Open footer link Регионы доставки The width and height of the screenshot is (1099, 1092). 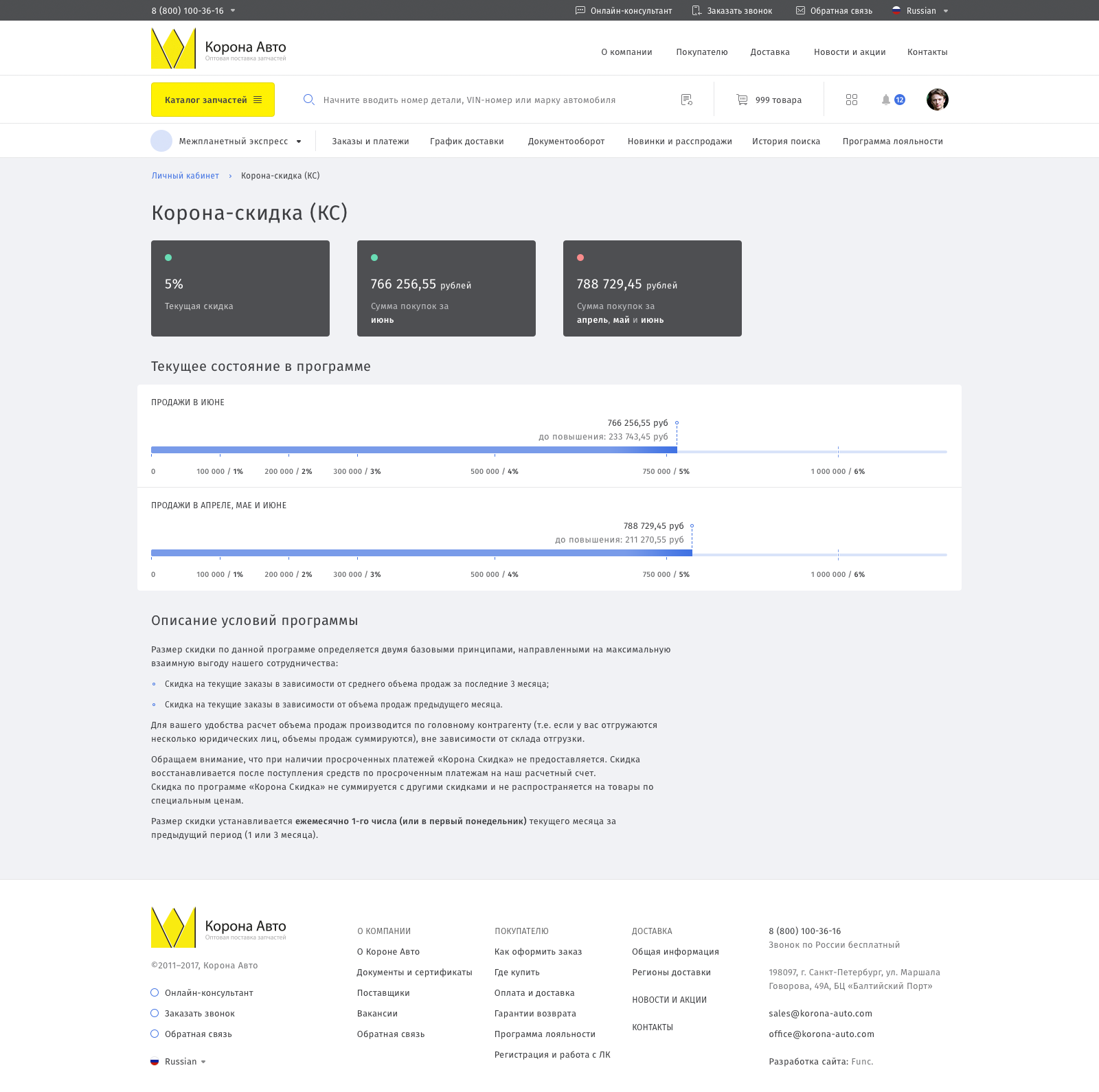(671, 972)
